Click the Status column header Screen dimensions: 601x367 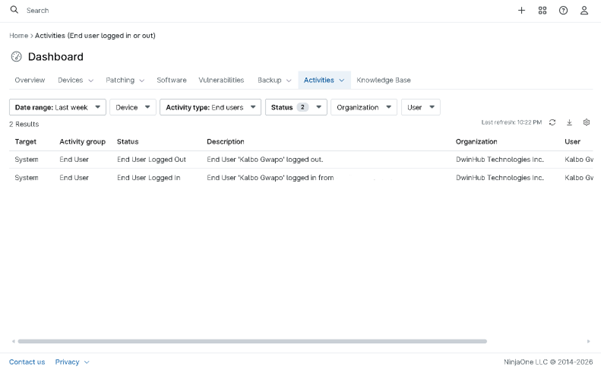click(128, 142)
